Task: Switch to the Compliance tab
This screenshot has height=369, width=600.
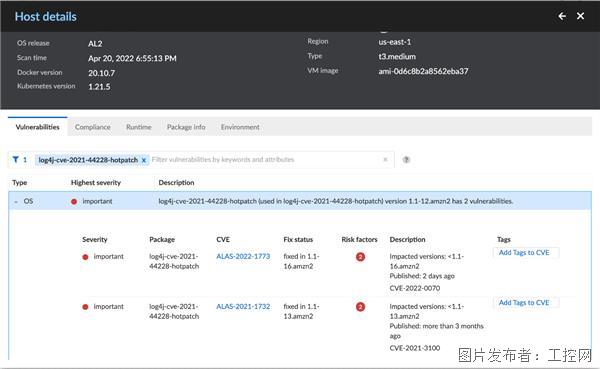Action: click(93, 127)
